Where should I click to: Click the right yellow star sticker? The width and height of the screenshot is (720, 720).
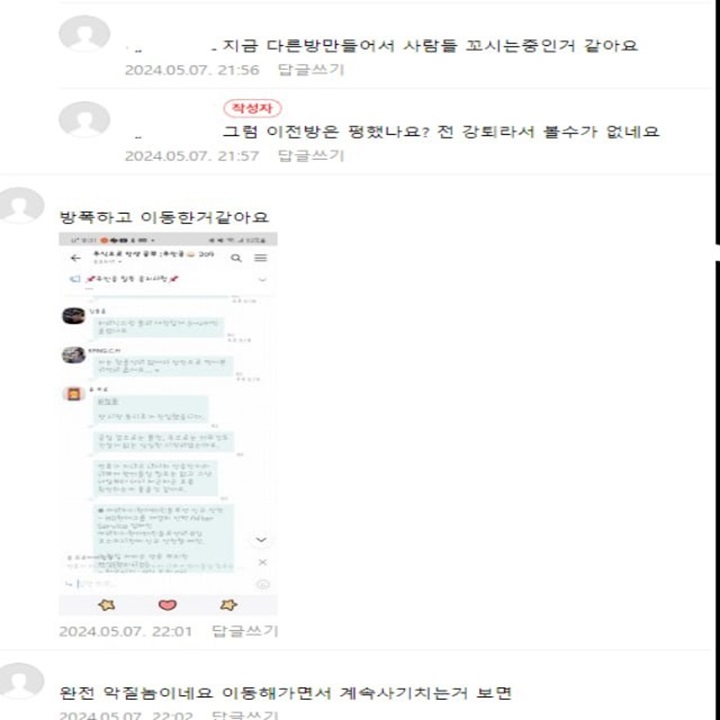228,605
